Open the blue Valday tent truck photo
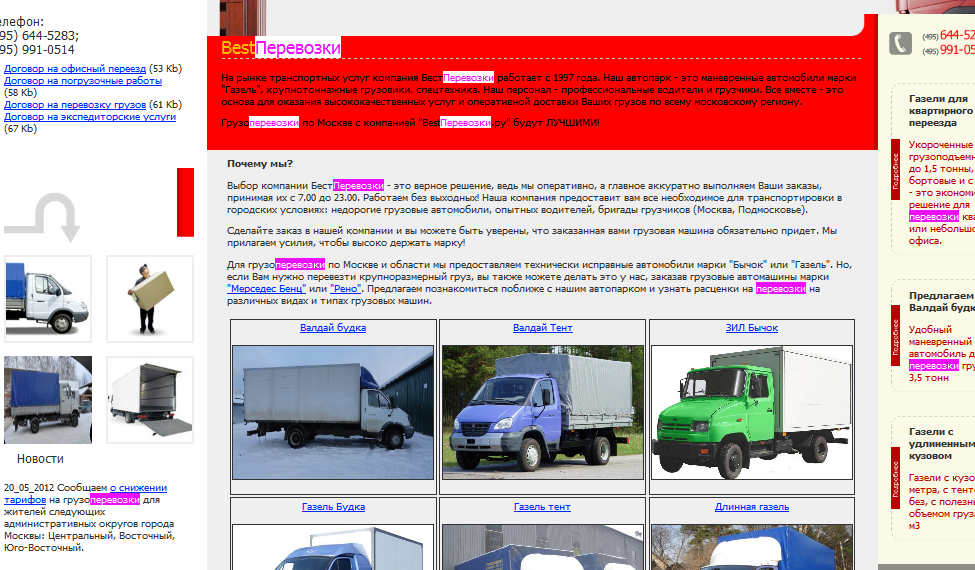 [542, 413]
